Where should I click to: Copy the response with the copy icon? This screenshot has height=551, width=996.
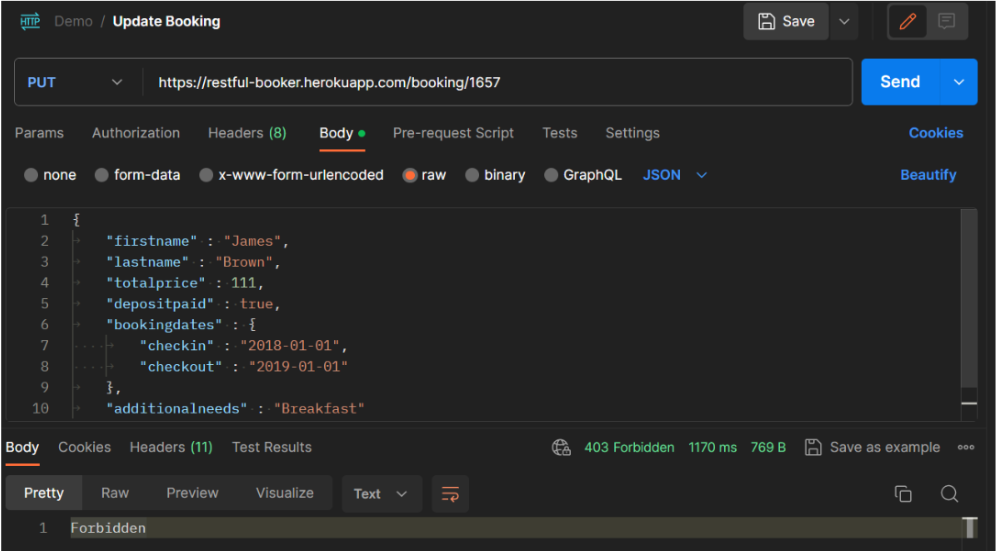(903, 494)
